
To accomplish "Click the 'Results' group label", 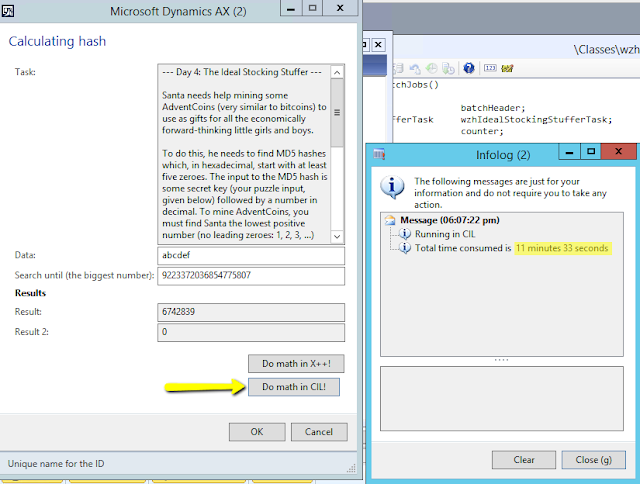I will (30, 293).
